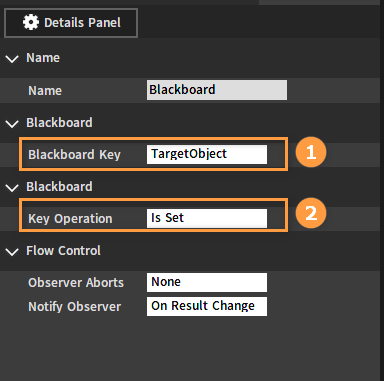The height and width of the screenshot is (381, 384).
Task: Click the gear icon in Details Panel tab
Action: pos(31,22)
